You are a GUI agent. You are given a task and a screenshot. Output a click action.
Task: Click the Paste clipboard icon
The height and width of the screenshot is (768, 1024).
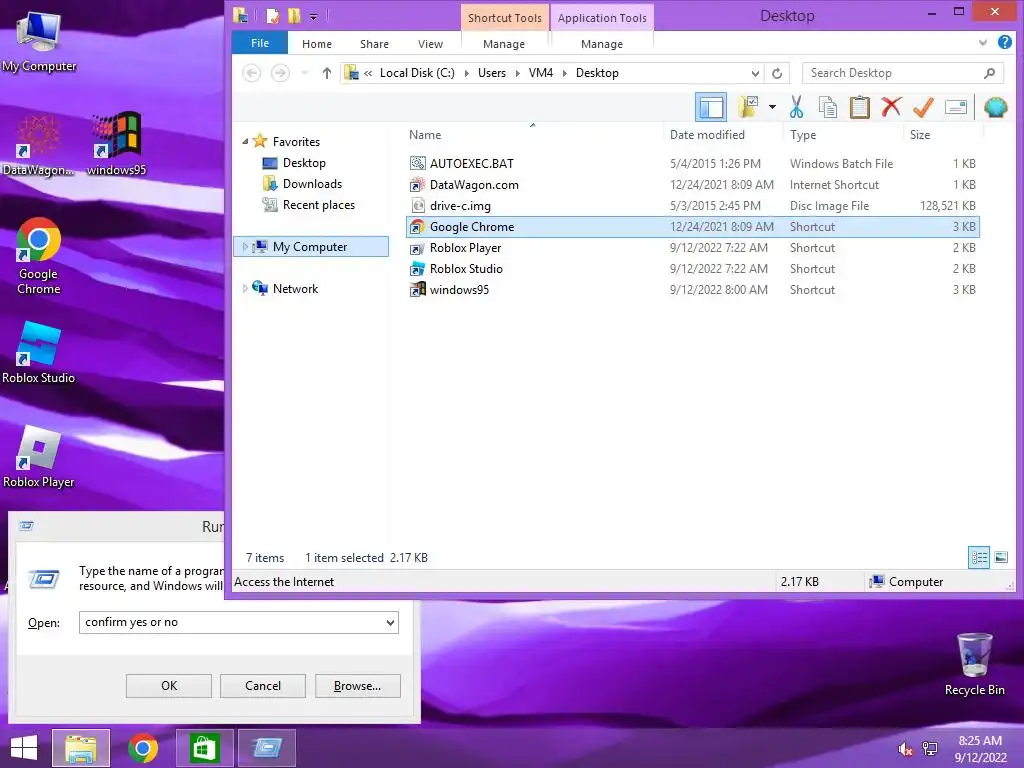point(859,107)
